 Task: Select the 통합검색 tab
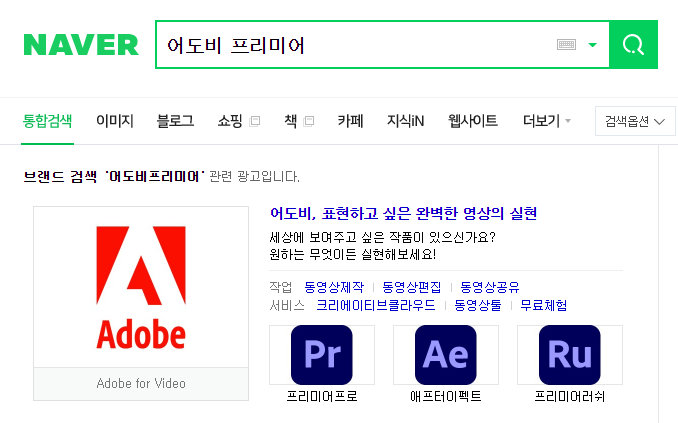pyautogui.click(x=47, y=121)
